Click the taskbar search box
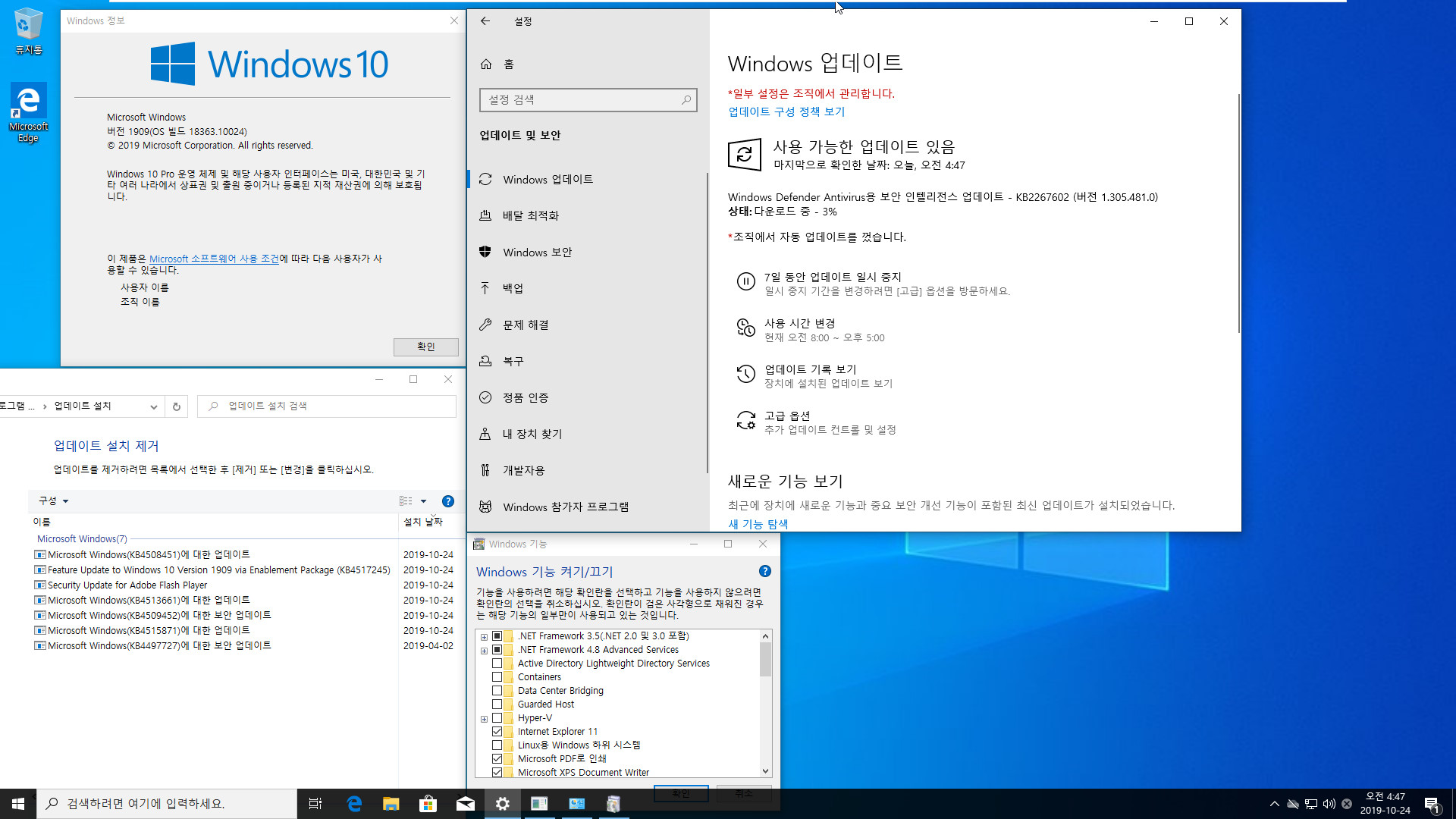Viewport: 1456px width, 819px height. click(x=167, y=804)
